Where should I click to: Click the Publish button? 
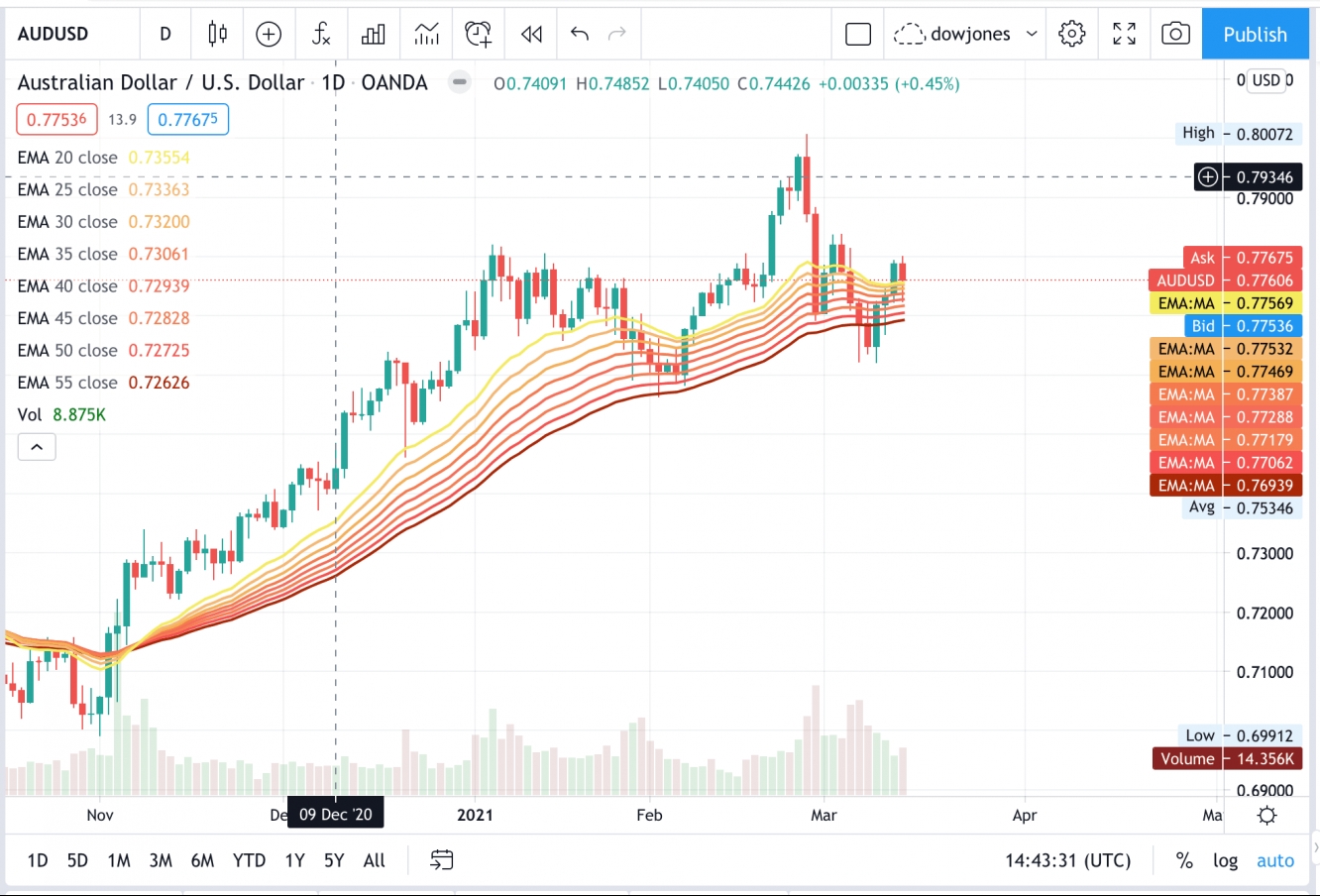tap(1255, 34)
